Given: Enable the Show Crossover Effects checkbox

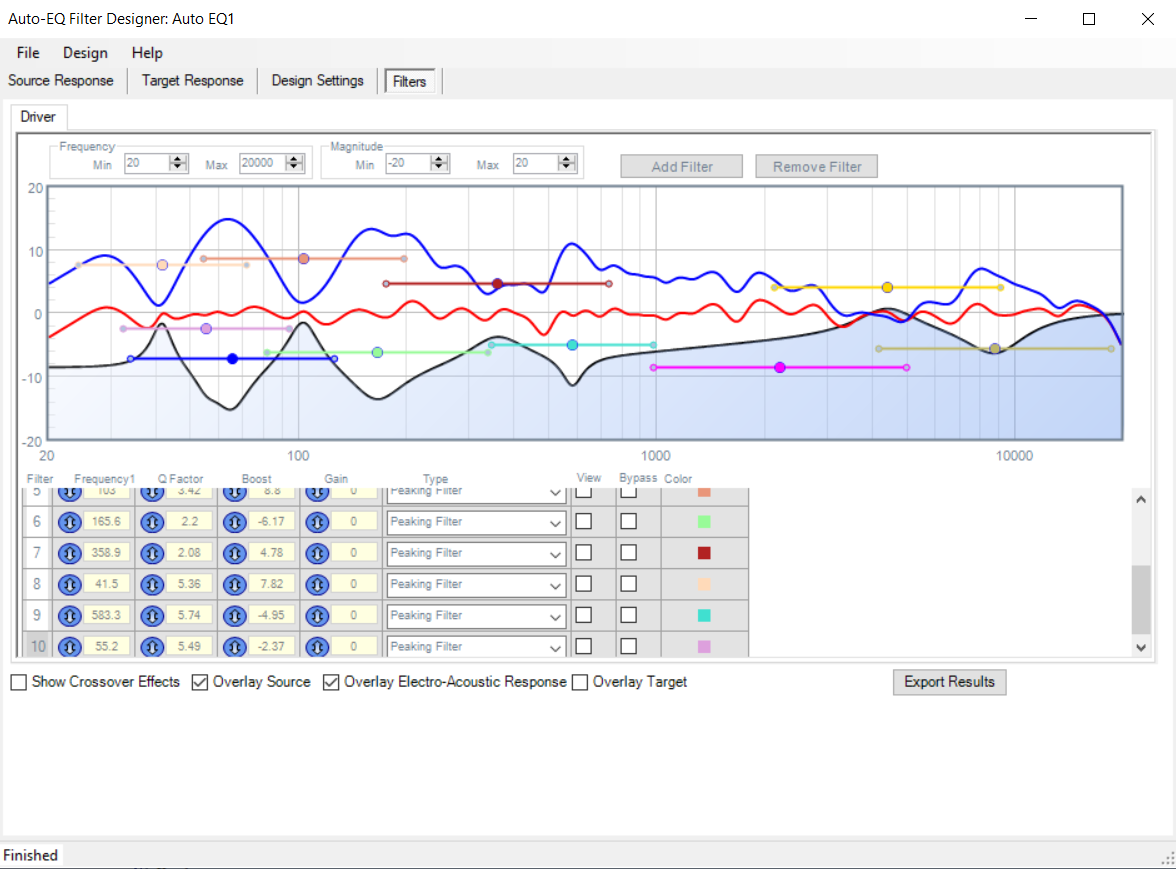Looking at the screenshot, I should 19,682.
